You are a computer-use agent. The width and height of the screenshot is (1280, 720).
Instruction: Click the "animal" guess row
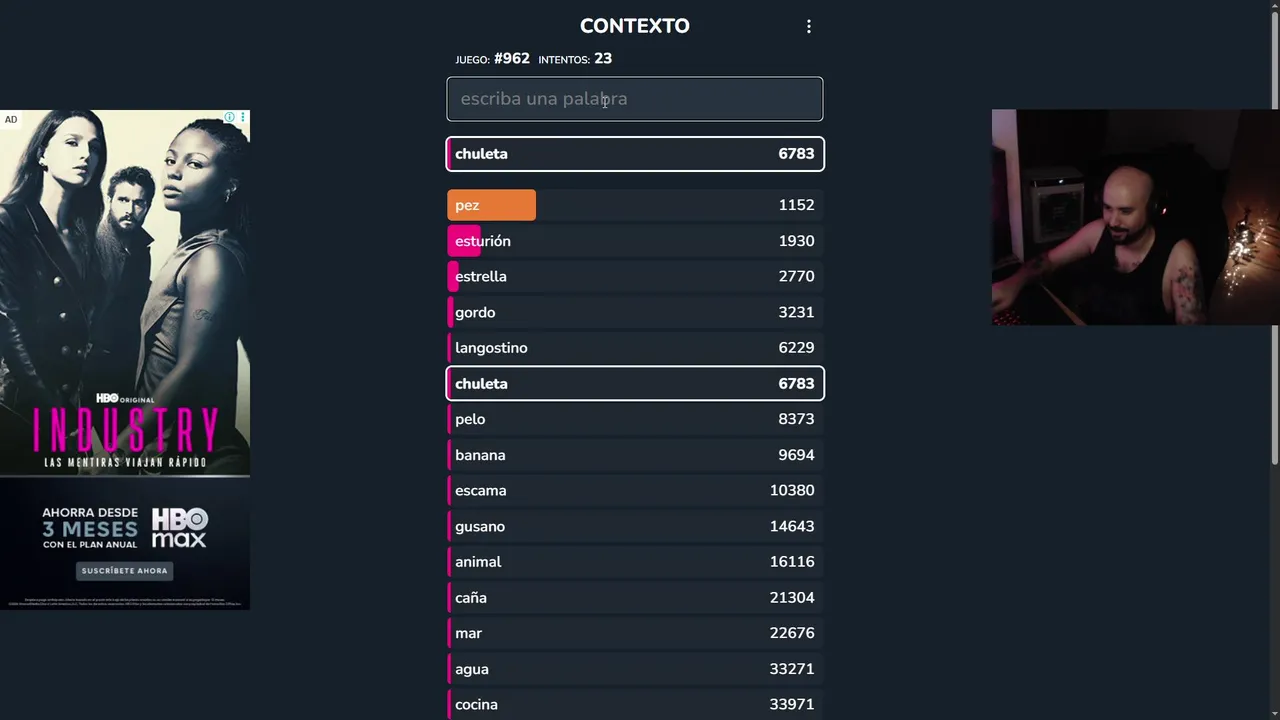click(x=634, y=562)
